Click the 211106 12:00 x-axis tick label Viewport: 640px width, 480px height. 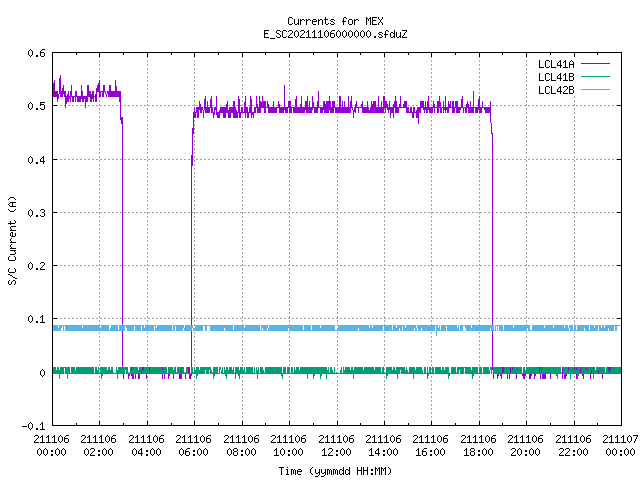point(336,445)
